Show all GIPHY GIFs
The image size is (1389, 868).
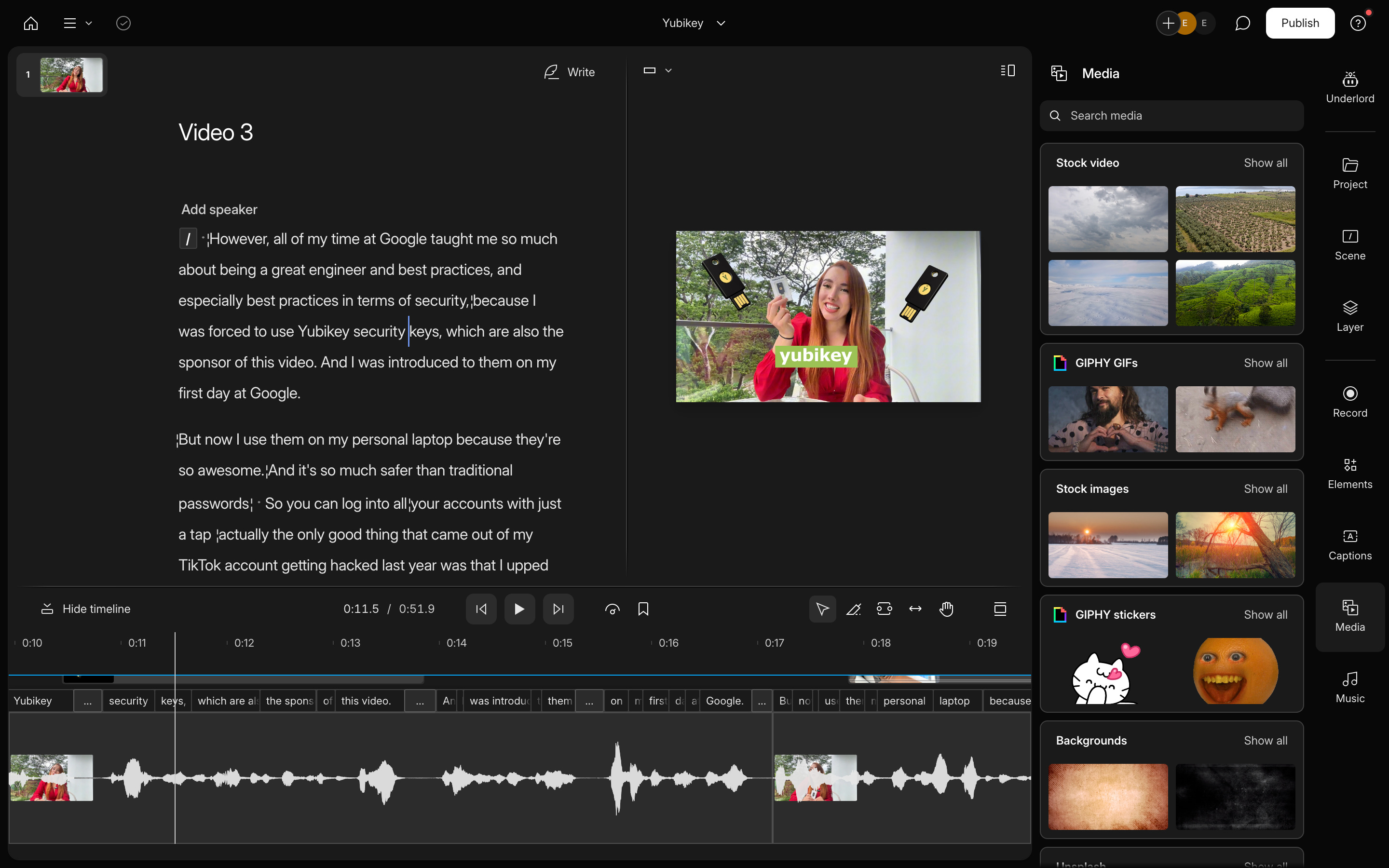point(1265,363)
